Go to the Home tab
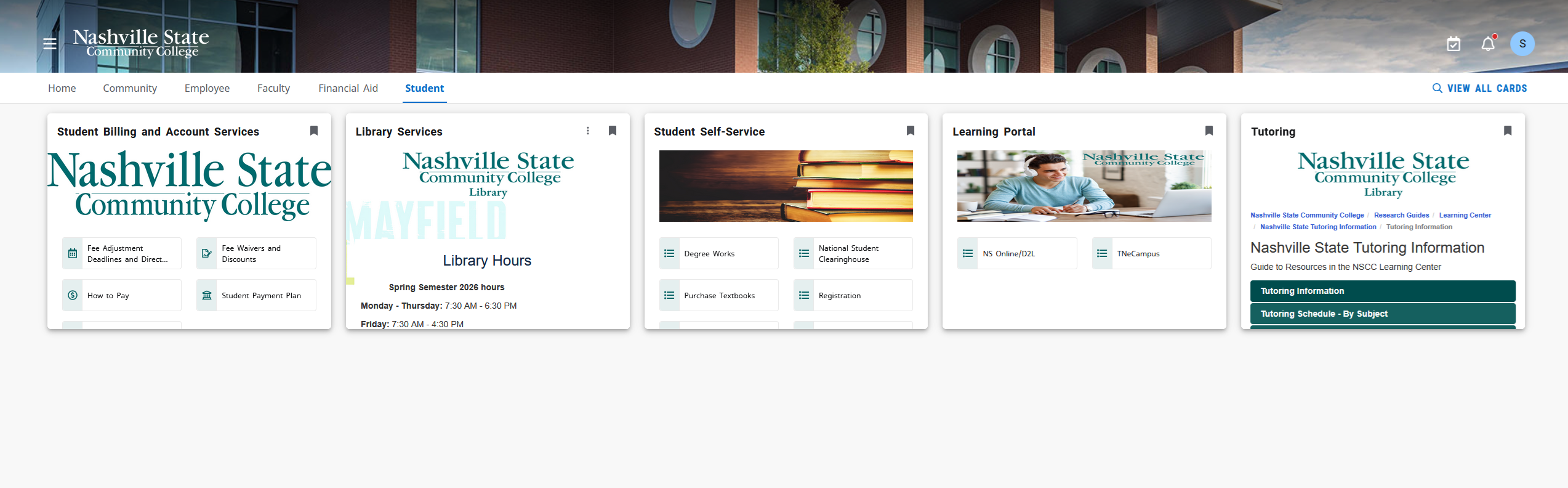1568x488 pixels. (x=62, y=88)
